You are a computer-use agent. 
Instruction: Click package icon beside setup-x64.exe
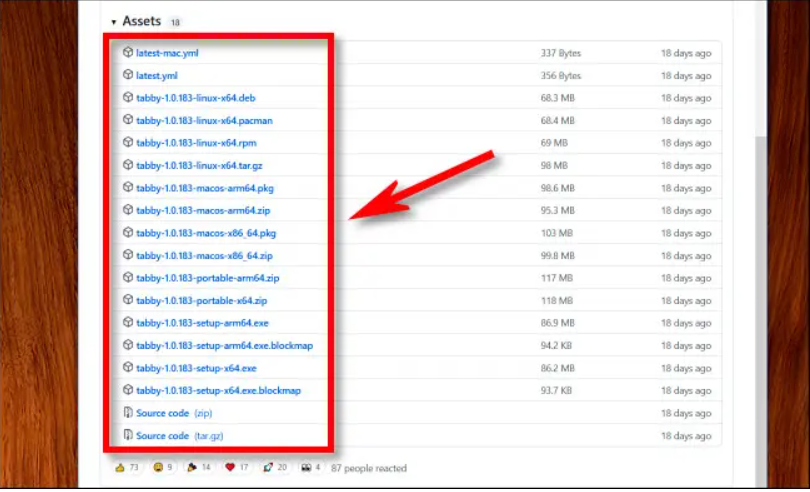coord(128,367)
